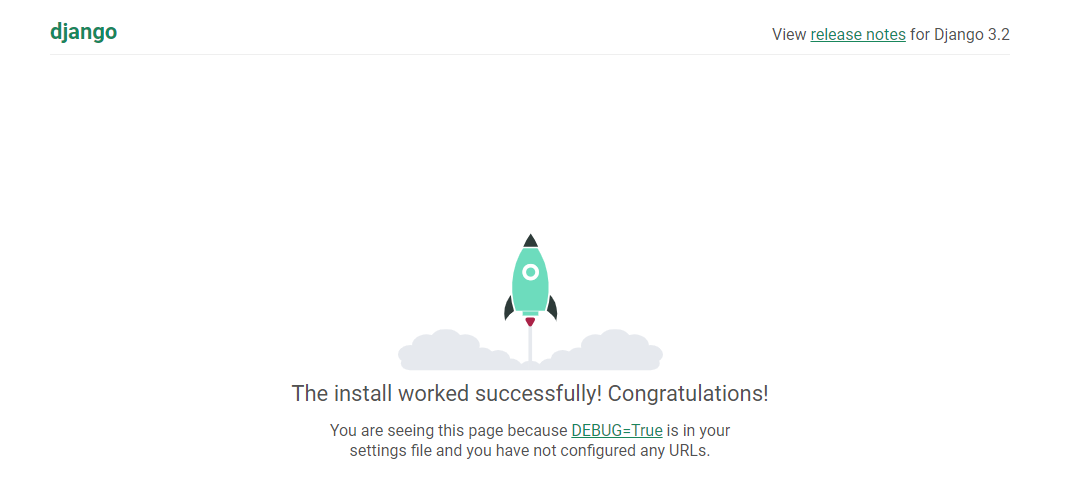Click the rocket's white porthole window
Viewport: 1077px width, 498px height.
[x=530, y=272]
